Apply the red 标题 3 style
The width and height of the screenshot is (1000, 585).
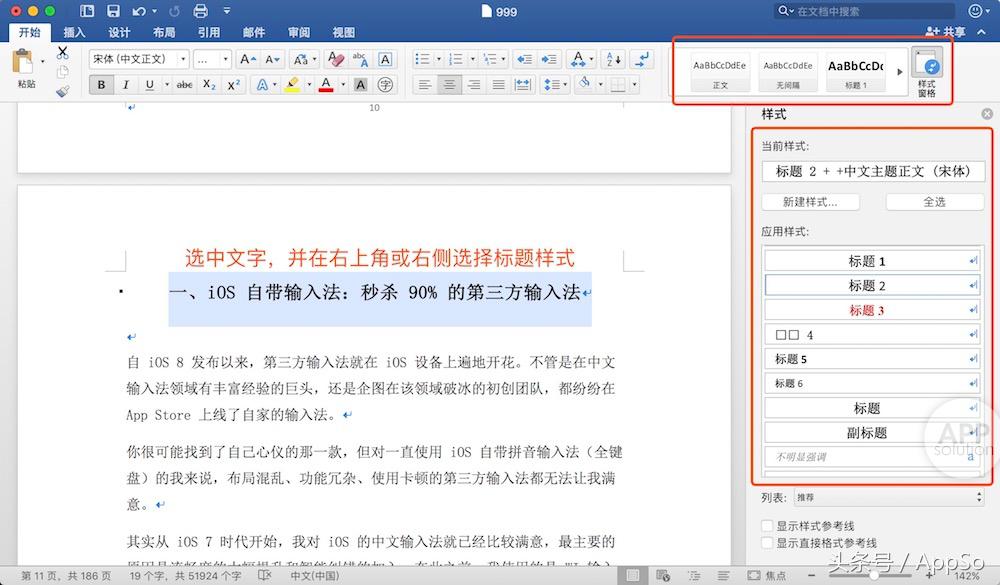coord(872,310)
